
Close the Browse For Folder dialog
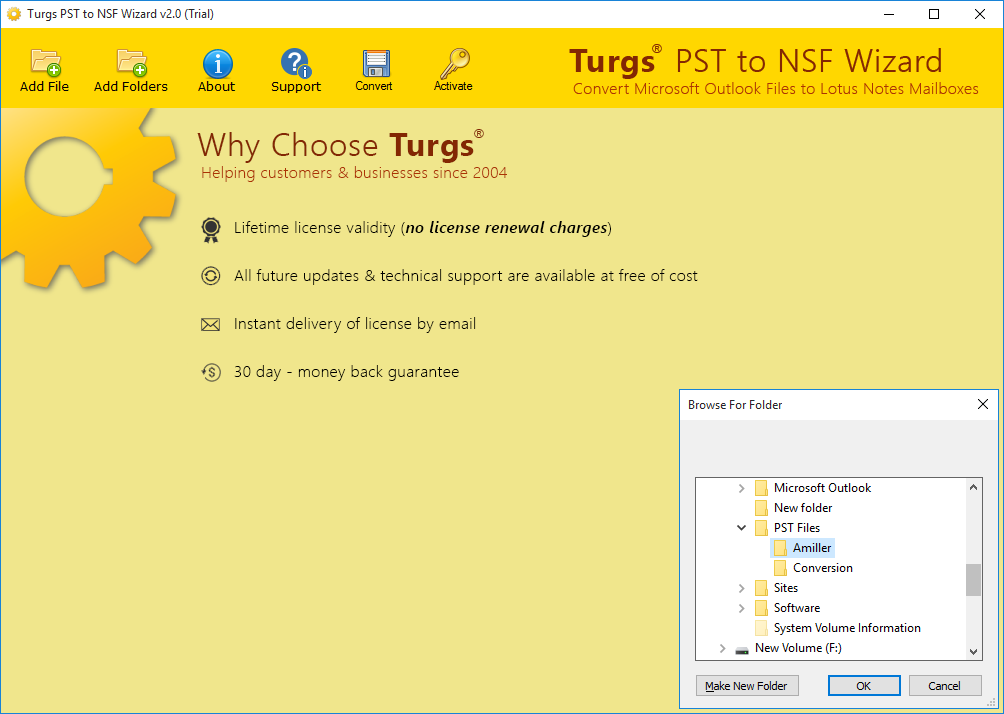click(983, 404)
